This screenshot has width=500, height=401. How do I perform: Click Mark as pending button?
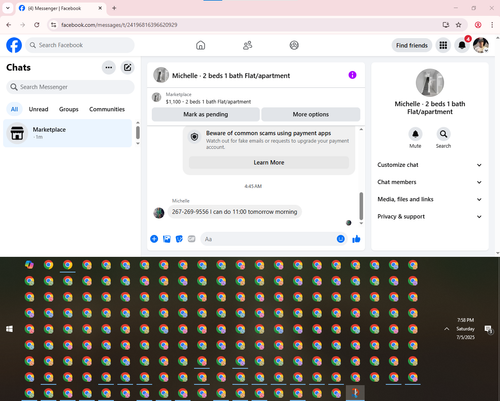click(206, 114)
